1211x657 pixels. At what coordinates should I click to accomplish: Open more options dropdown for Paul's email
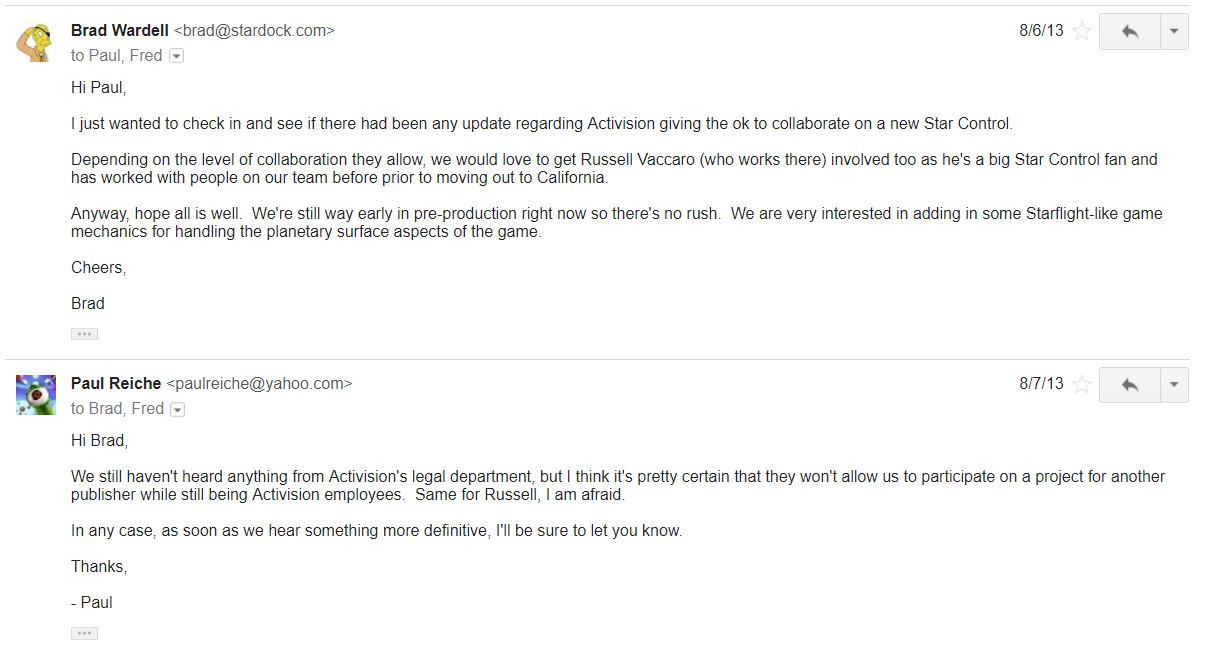point(1174,384)
